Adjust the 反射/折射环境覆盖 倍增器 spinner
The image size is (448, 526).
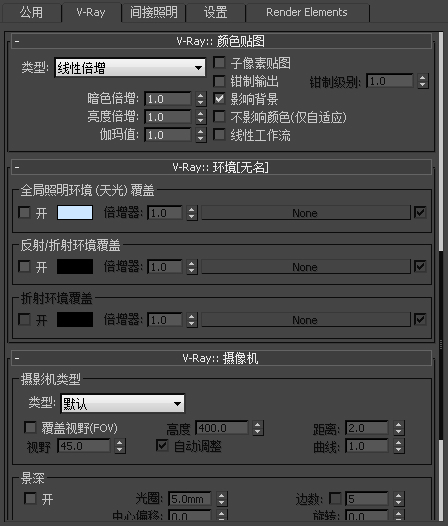[x=192, y=267]
